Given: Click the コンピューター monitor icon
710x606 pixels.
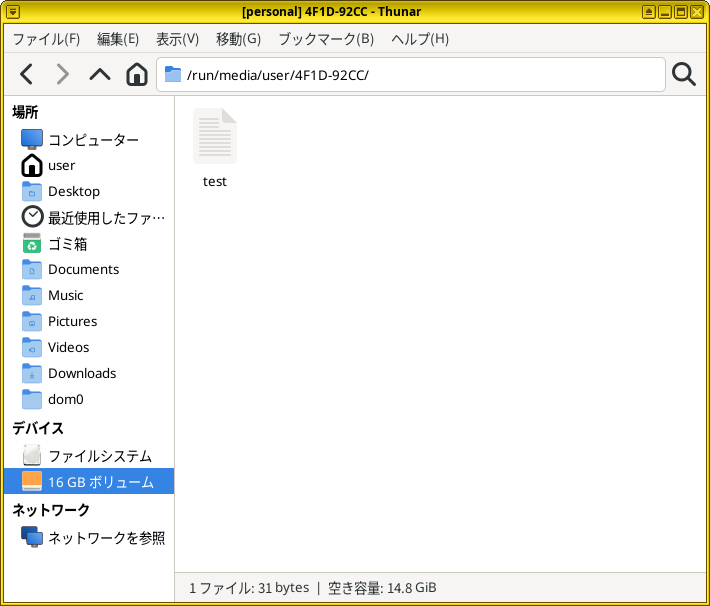Looking at the screenshot, I should (32, 139).
